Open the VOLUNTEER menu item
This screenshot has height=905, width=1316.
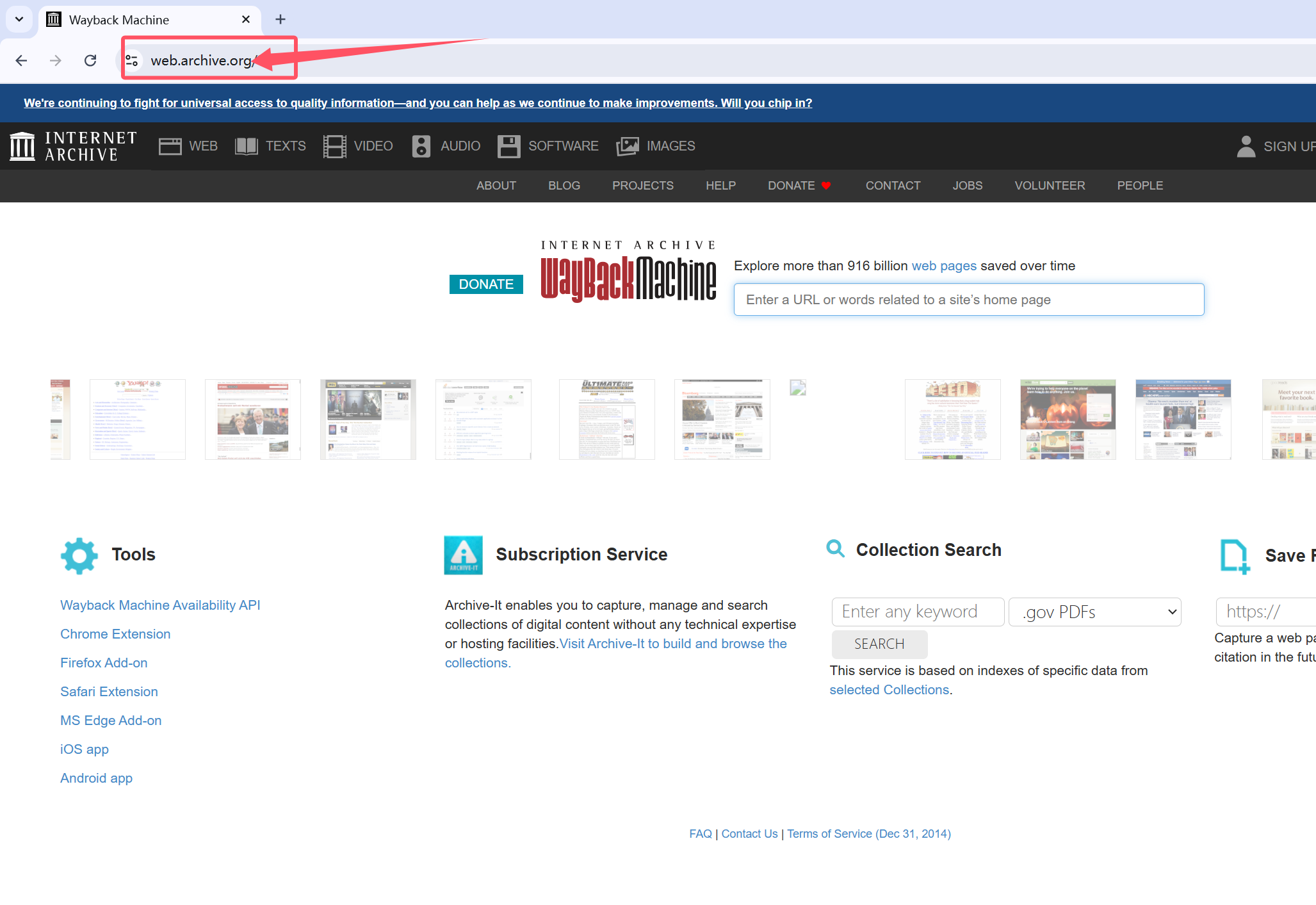[x=1050, y=186]
